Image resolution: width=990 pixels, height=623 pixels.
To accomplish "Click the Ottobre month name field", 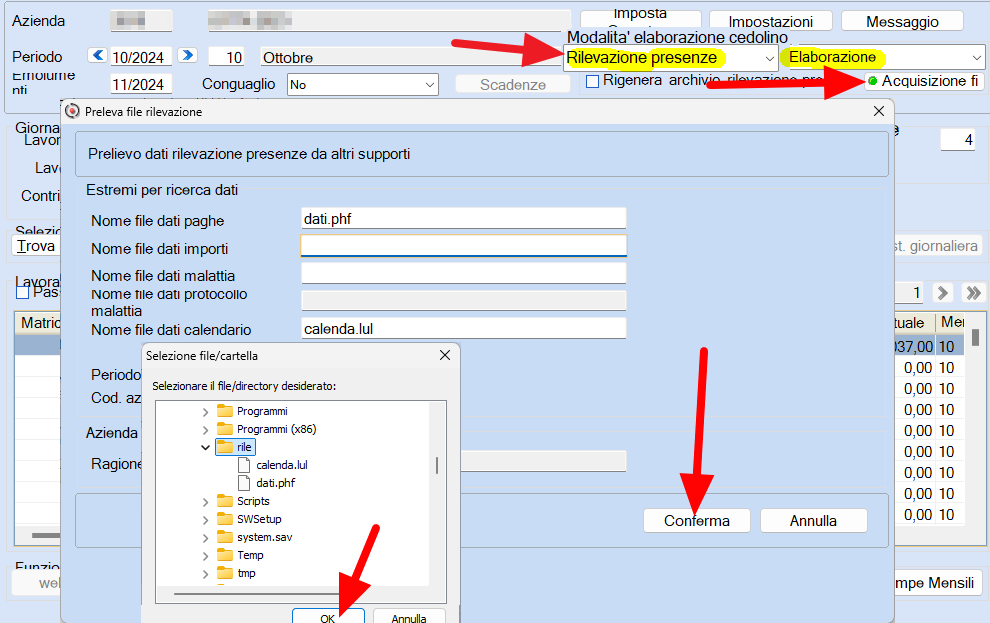I will click(x=410, y=57).
